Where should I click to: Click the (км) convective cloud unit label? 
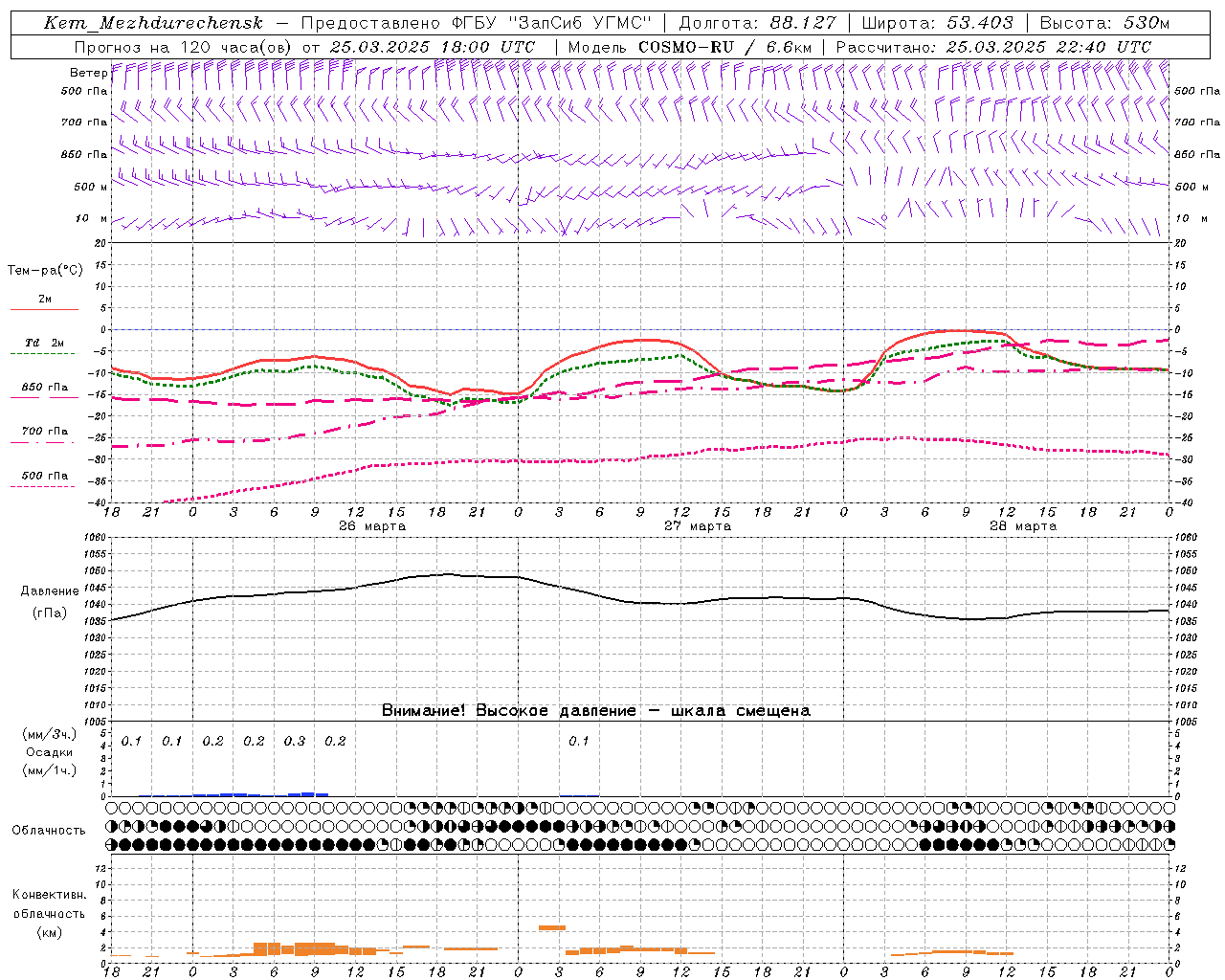pyautogui.click(x=49, y=932)
